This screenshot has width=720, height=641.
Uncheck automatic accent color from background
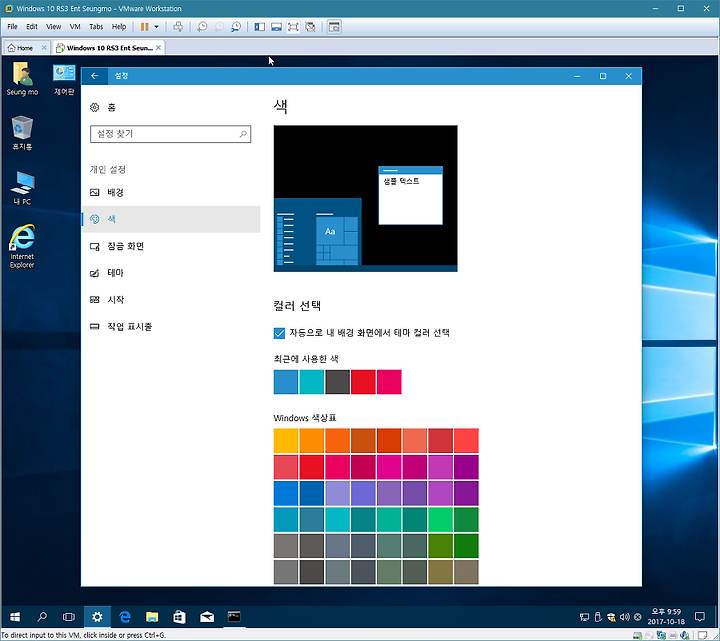pos(279,333)
